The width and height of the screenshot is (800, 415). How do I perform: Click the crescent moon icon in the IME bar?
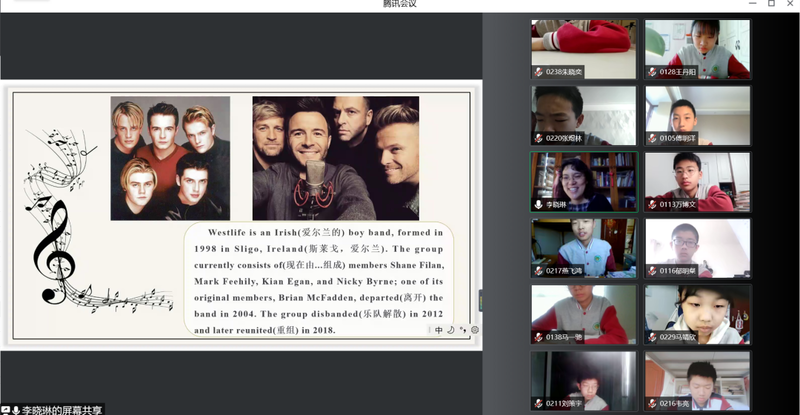(451, 330)
